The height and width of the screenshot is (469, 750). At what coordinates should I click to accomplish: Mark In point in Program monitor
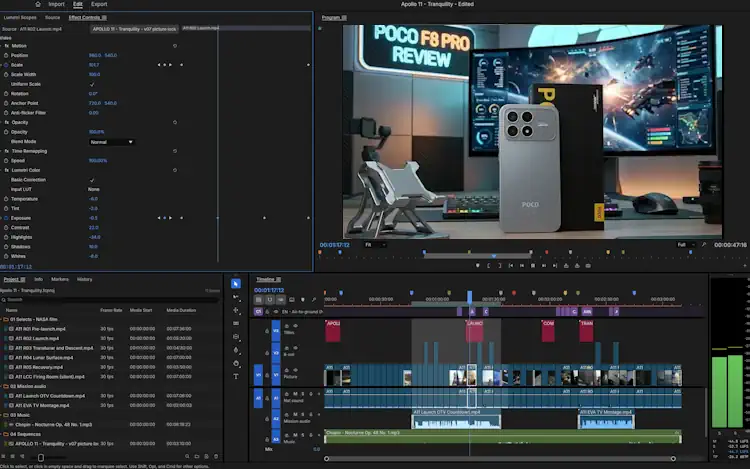coord(488,266)
